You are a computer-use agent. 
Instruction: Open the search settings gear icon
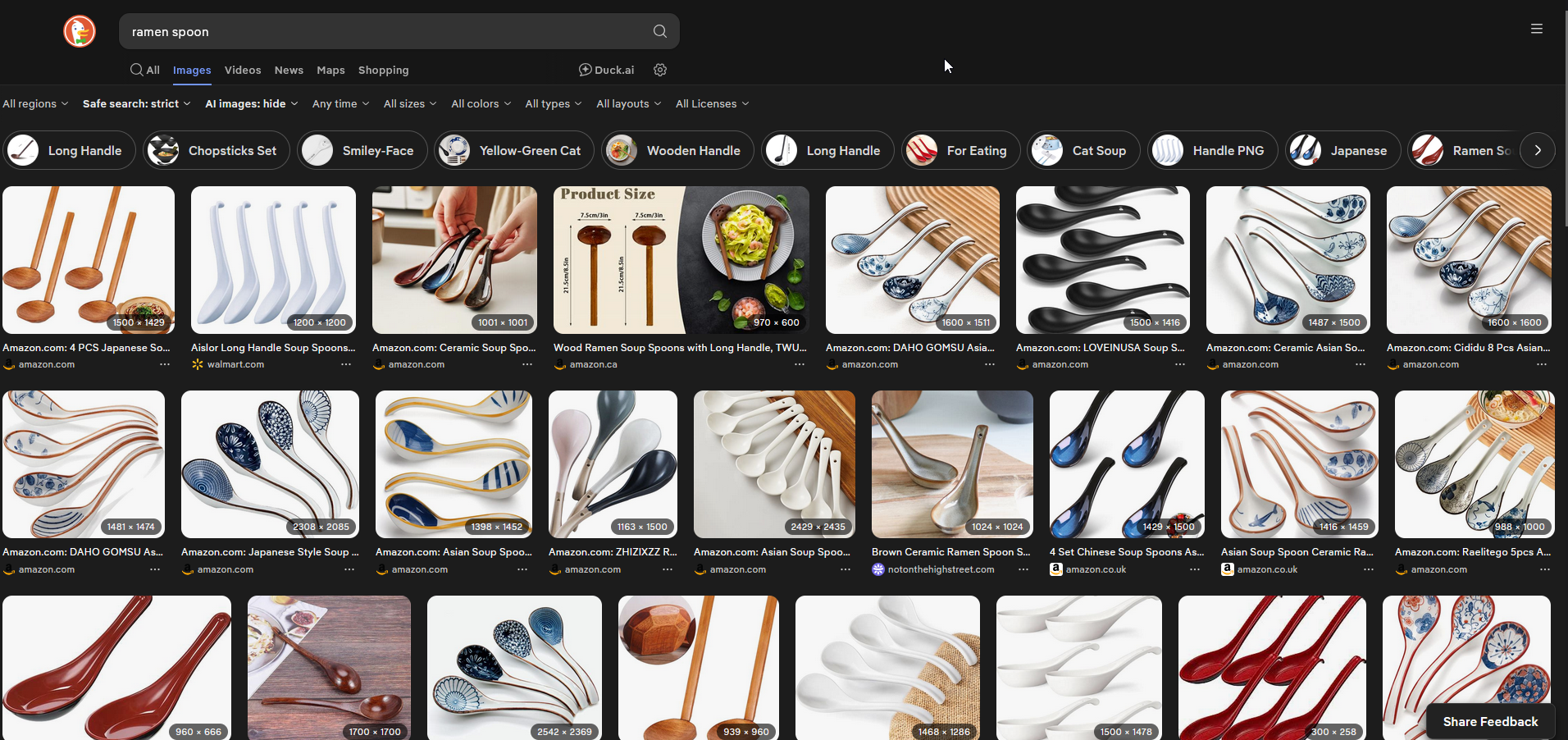click(660, 71)
